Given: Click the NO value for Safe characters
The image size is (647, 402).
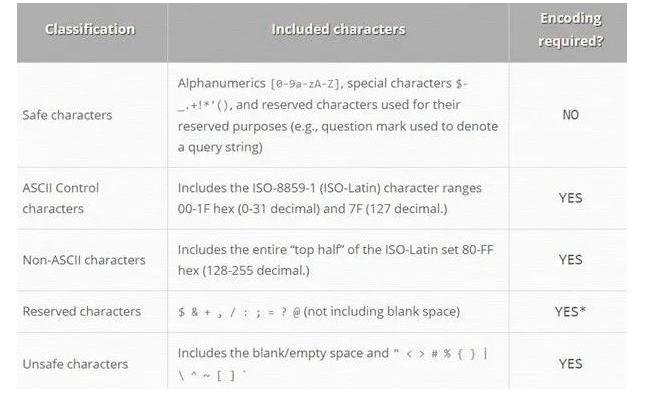Looking at the screenshot, I should 571,115.
